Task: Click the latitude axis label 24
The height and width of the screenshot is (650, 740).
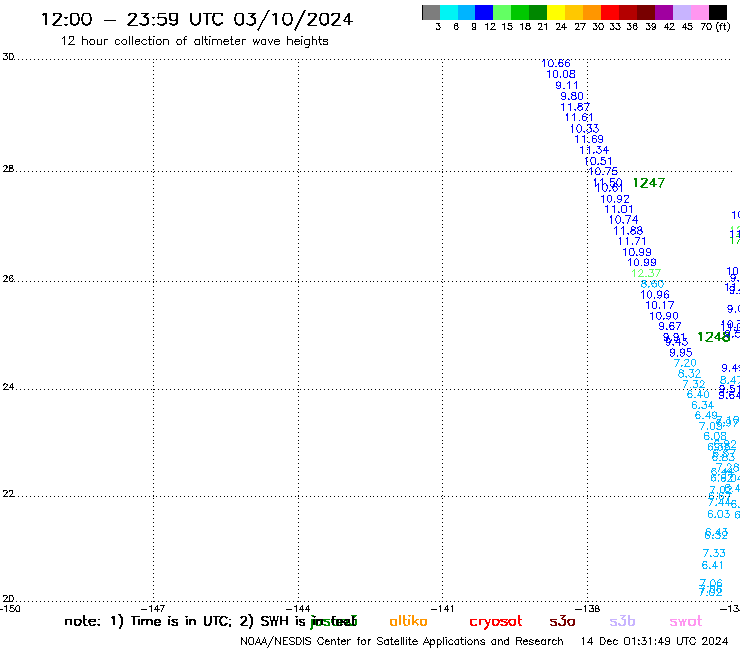Action: (8, 387)
